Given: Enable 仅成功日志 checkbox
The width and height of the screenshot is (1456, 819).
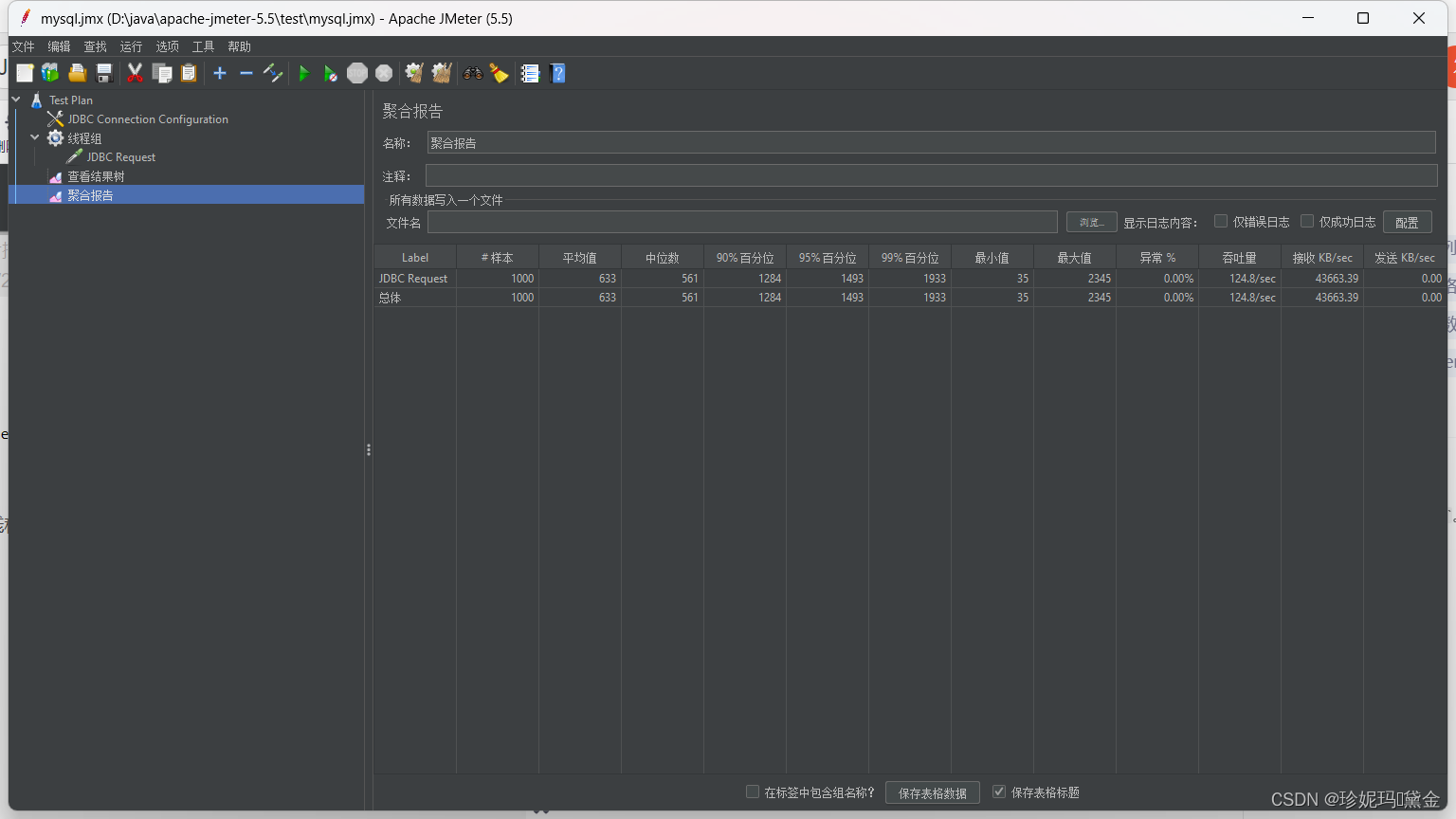Looking at the screenshot, I should [1307, 221].
